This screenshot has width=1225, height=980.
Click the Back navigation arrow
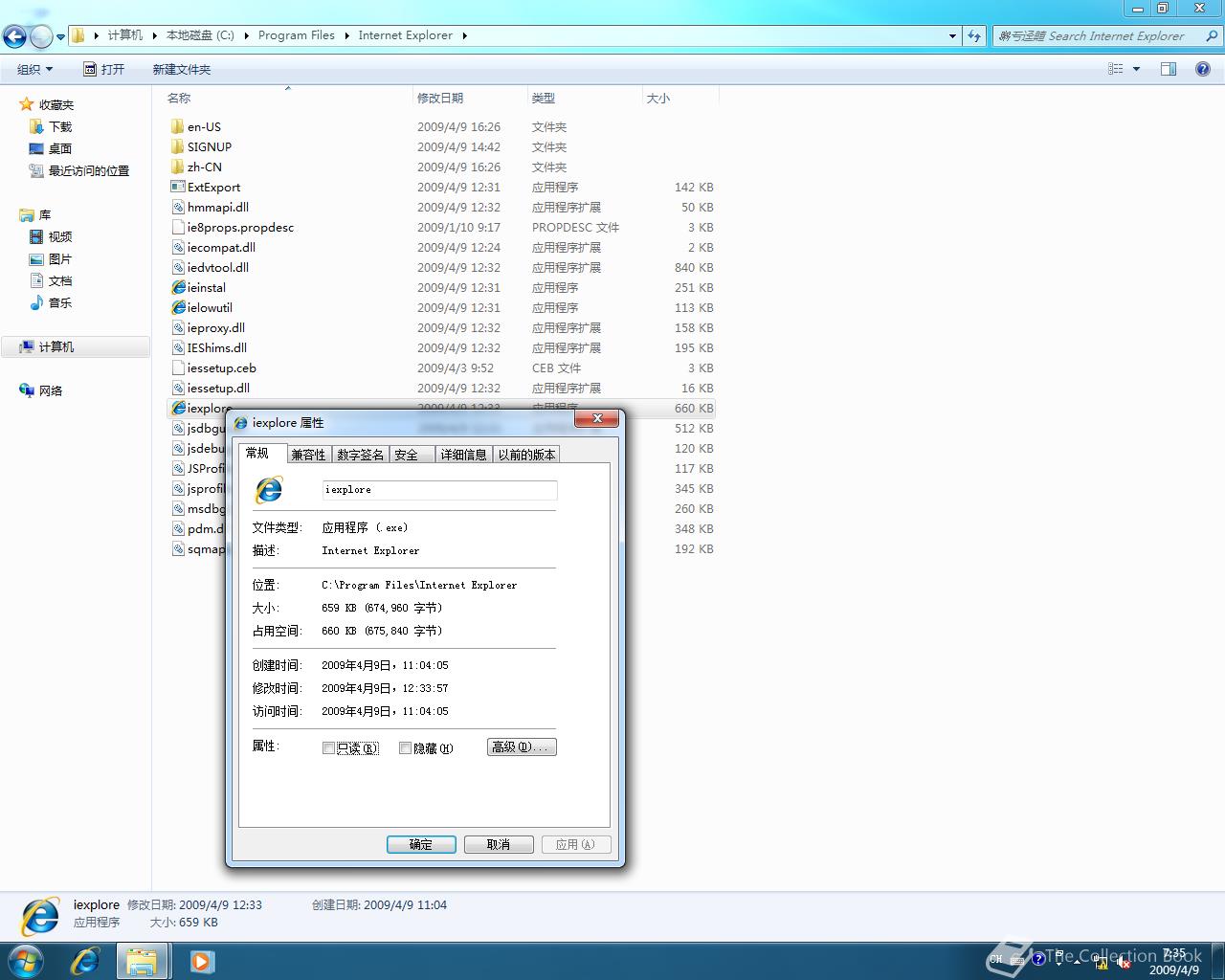click(14, 36)
